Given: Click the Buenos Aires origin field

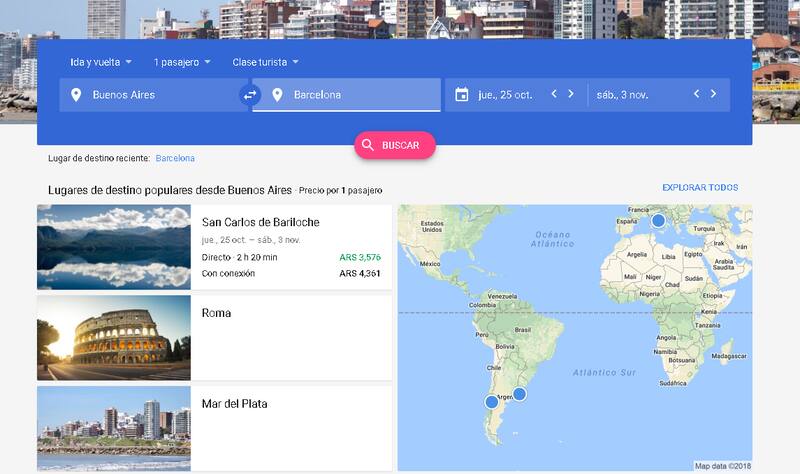Looking at the screenshot, I should (x=160, y=95).
